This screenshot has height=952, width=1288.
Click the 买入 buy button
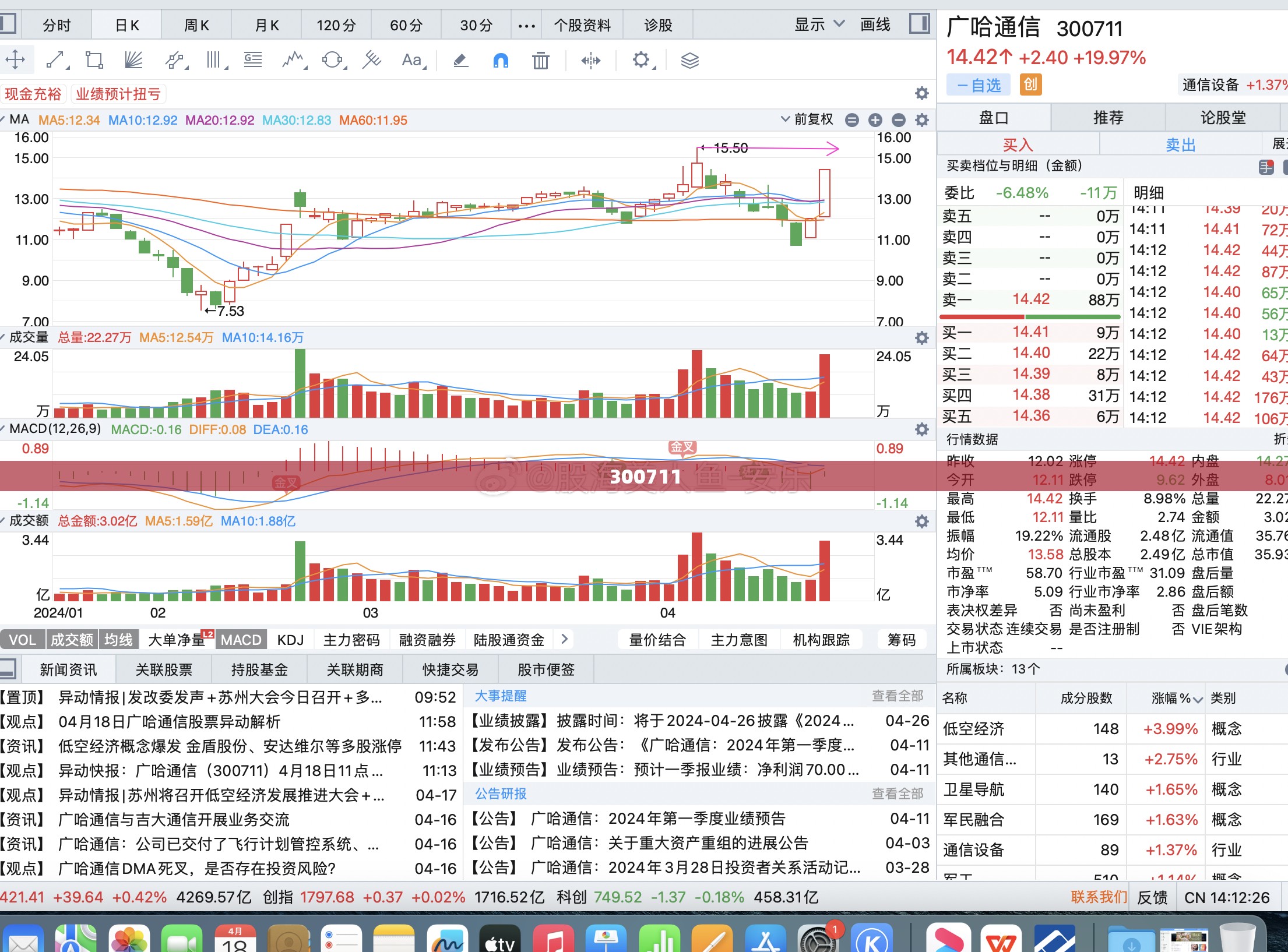tap(1018, 144)
